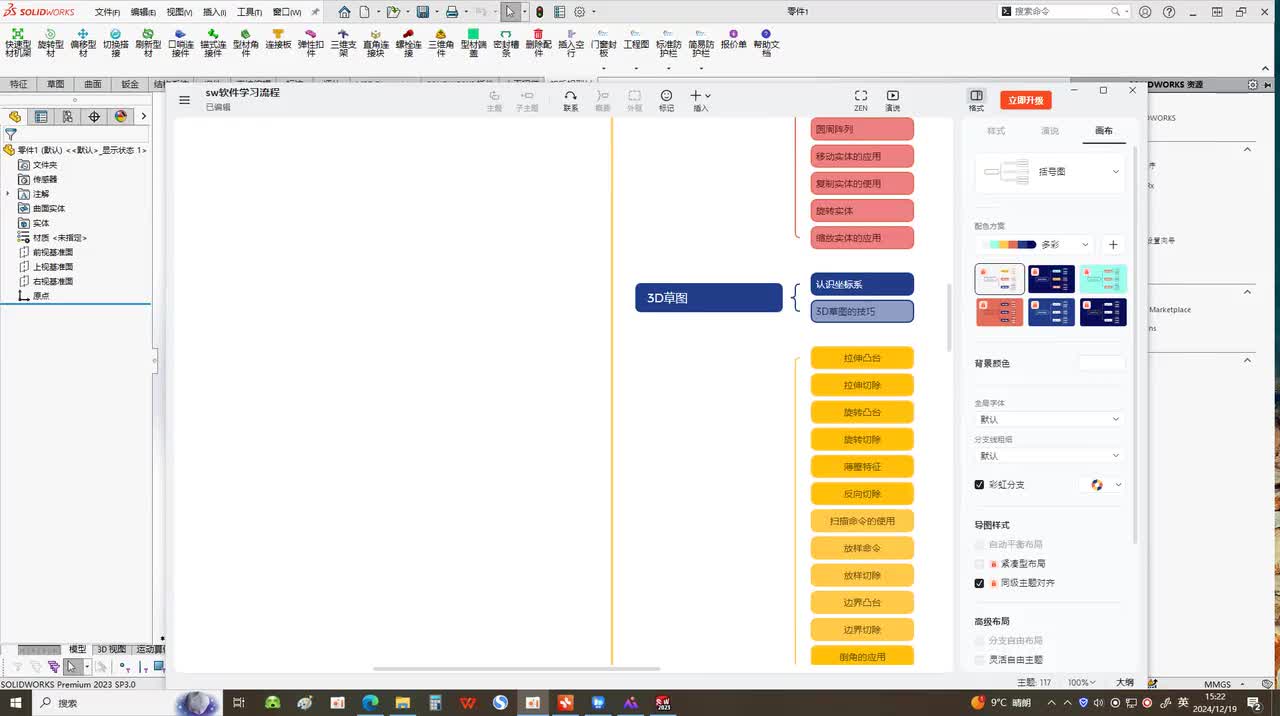This screenshot has width=1280, height=716.
Task: Click the 弹性扣件 tool icon
Action: (x=310, y=43)
